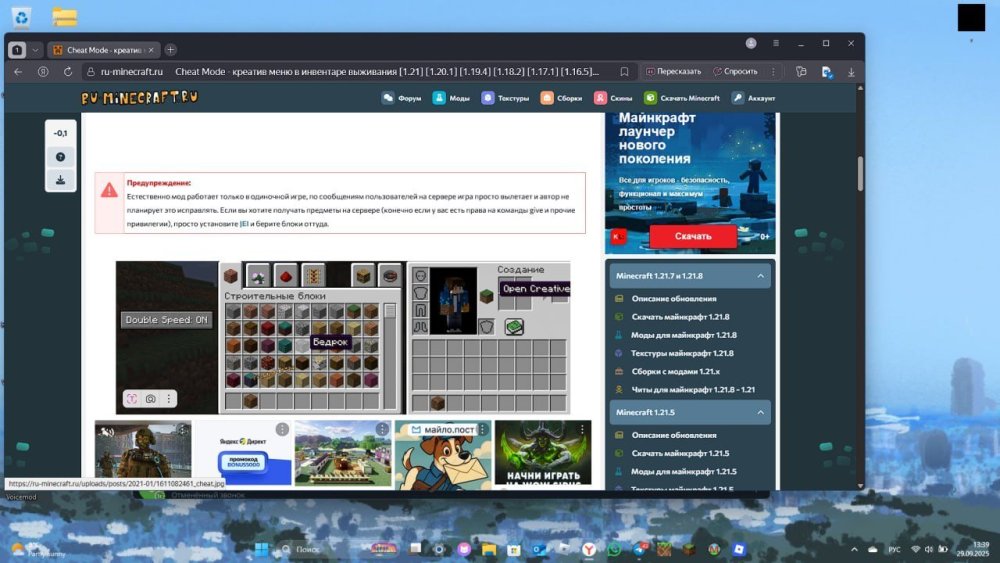1000x563 pixels.
Task: Open the folder icon on the desktop
Action: (x=64, y=17)
